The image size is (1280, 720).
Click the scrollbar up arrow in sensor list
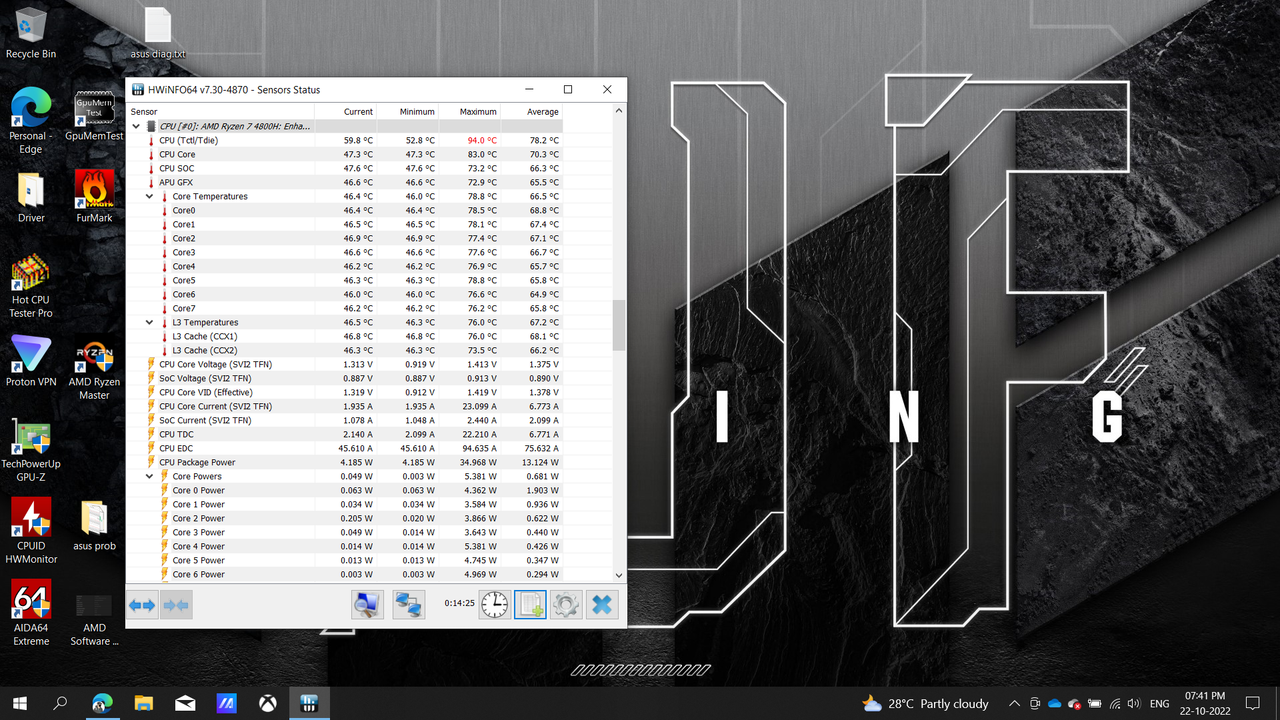click(619, 112)
